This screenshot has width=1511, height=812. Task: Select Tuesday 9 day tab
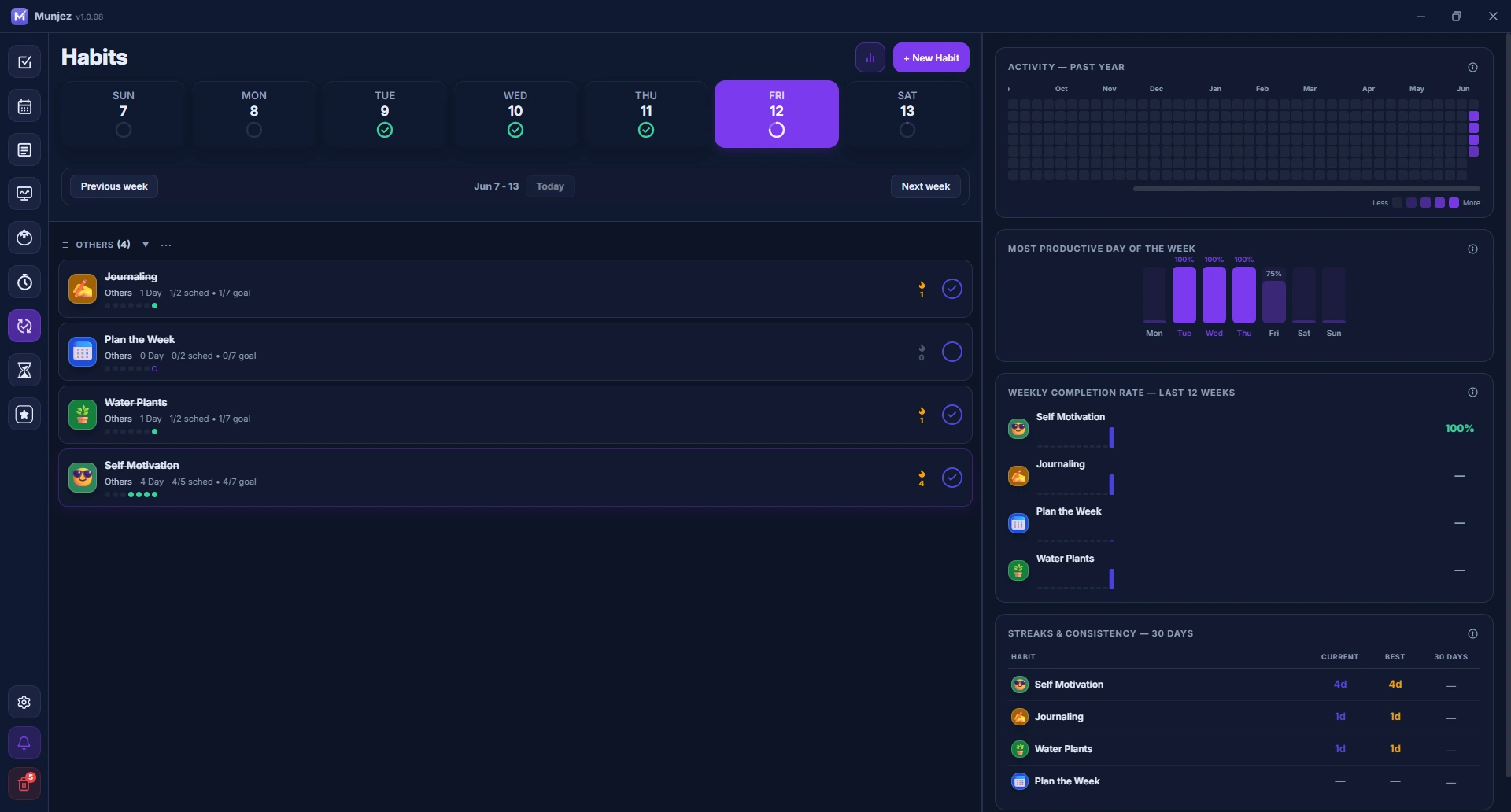385,114
